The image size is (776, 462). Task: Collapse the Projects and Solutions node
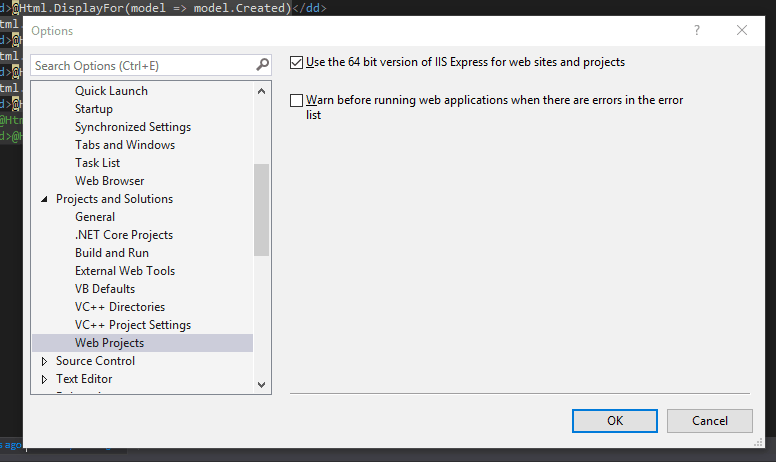[x=44, y=199]
